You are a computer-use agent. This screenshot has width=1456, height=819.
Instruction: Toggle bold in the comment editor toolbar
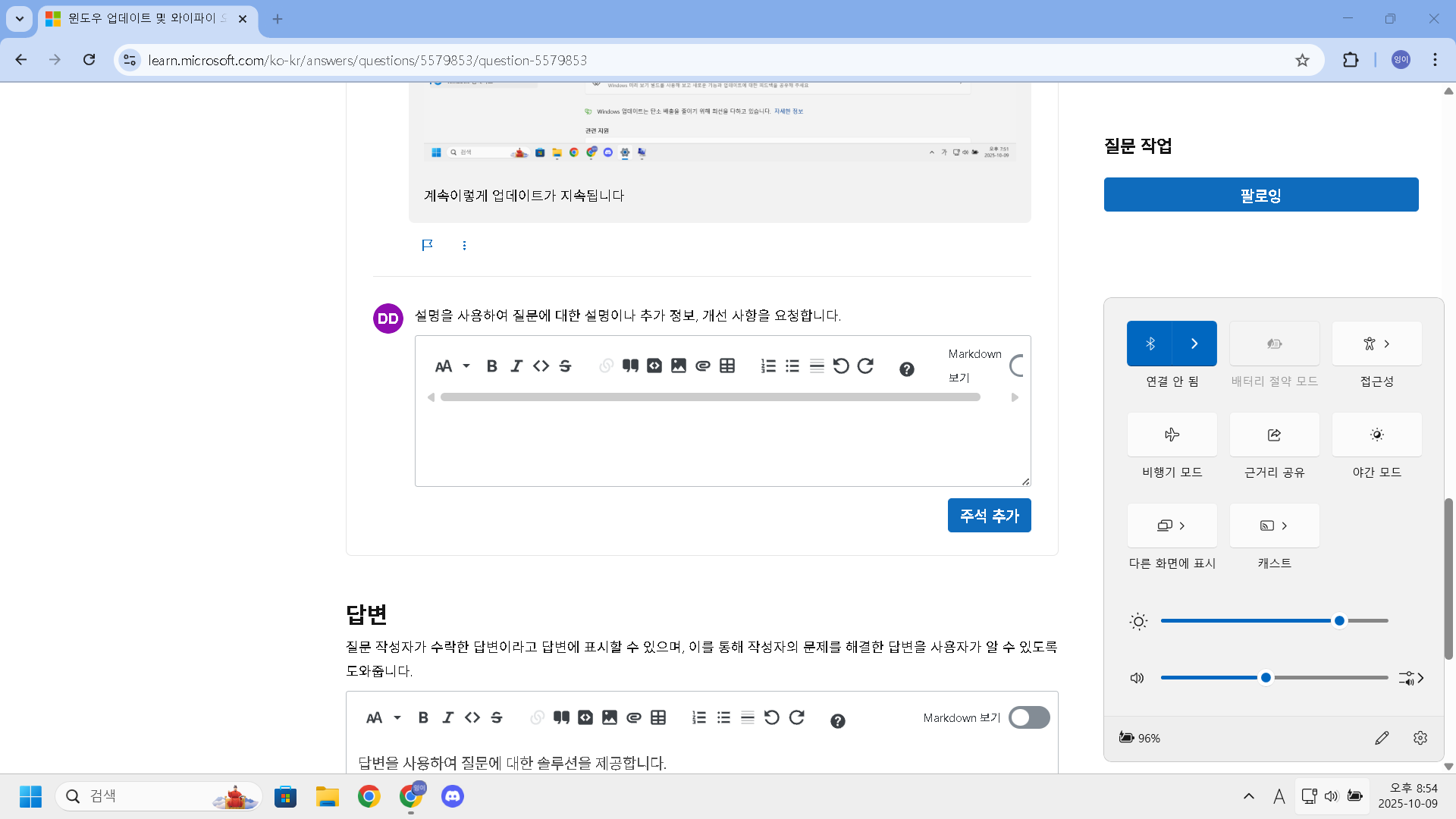(x=491, y=366)
